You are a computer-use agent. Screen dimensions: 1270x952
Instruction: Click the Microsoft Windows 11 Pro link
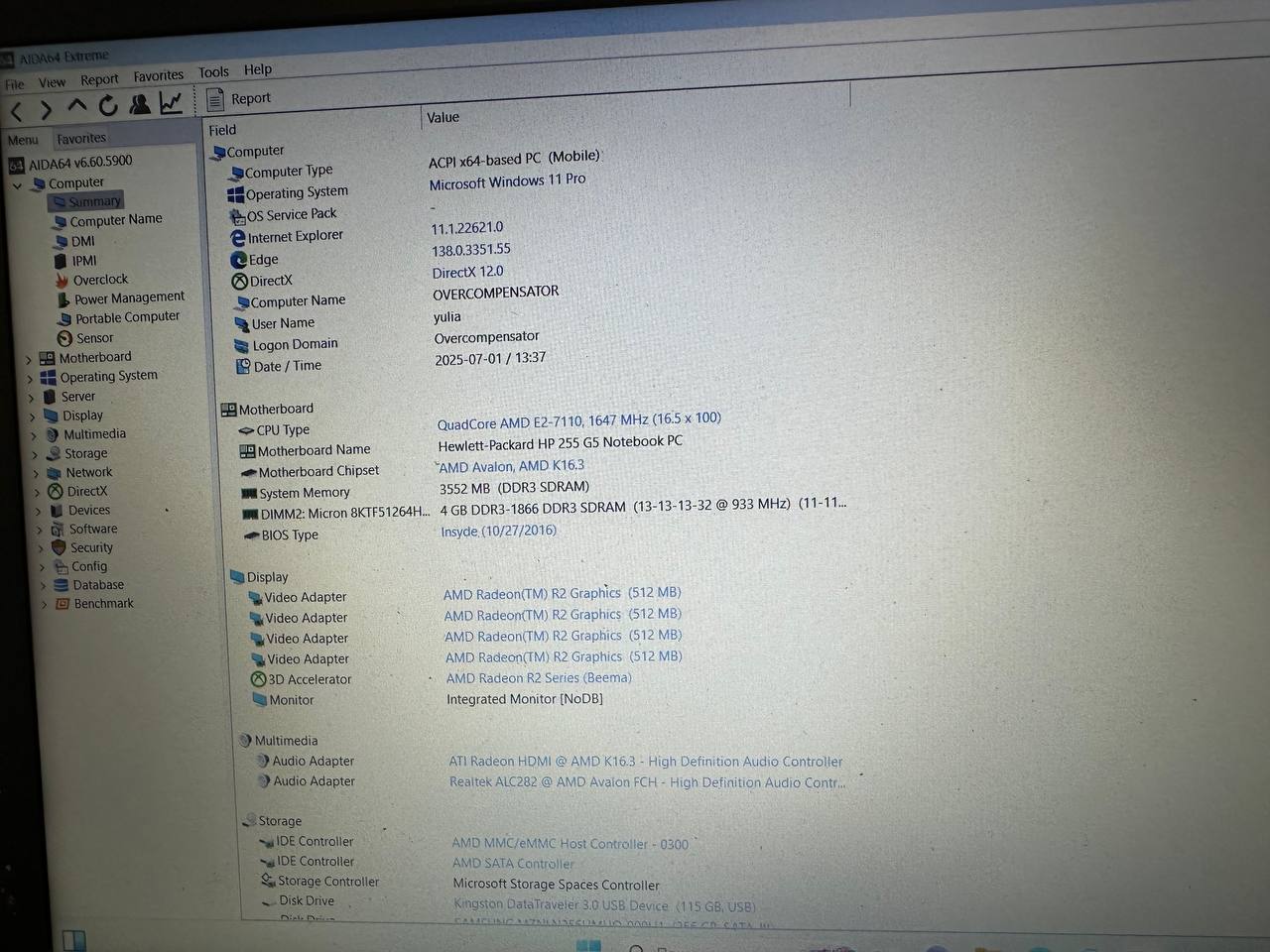(507, 181)
